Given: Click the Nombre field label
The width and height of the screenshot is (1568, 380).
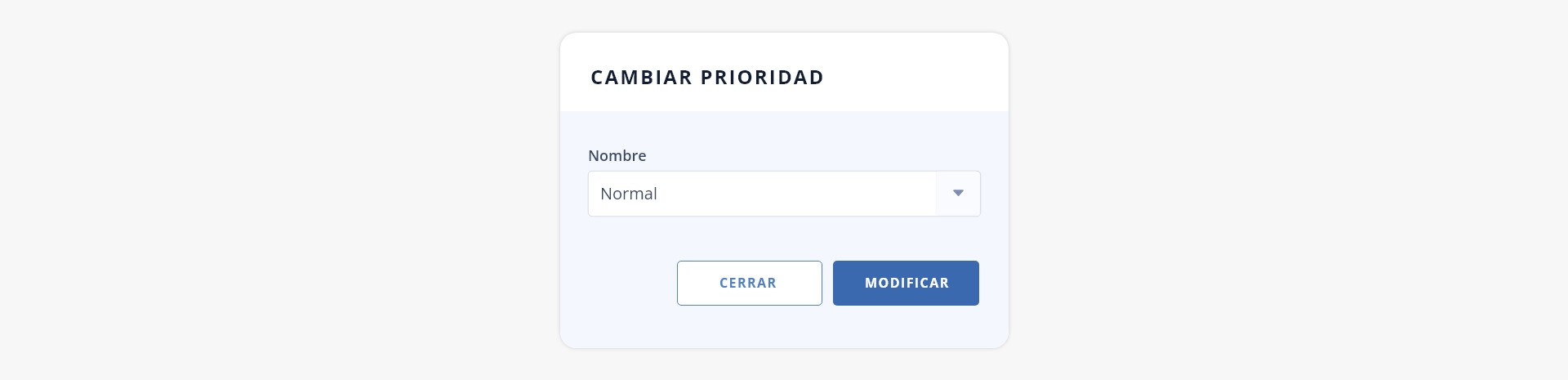Looking at the screenshot, I should click(617, 155).
